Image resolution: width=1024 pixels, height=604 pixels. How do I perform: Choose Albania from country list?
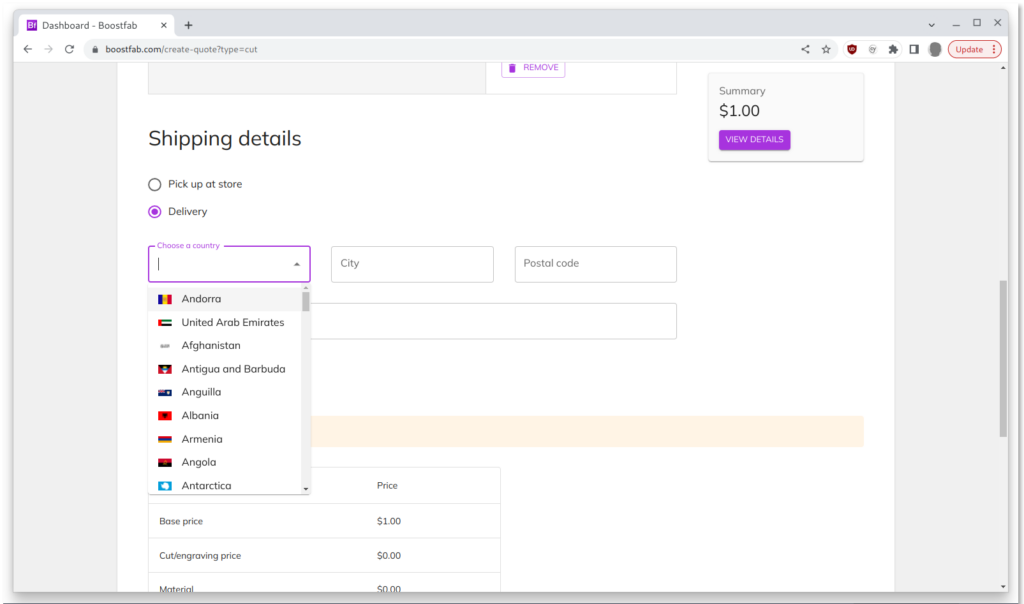(225, 416)
